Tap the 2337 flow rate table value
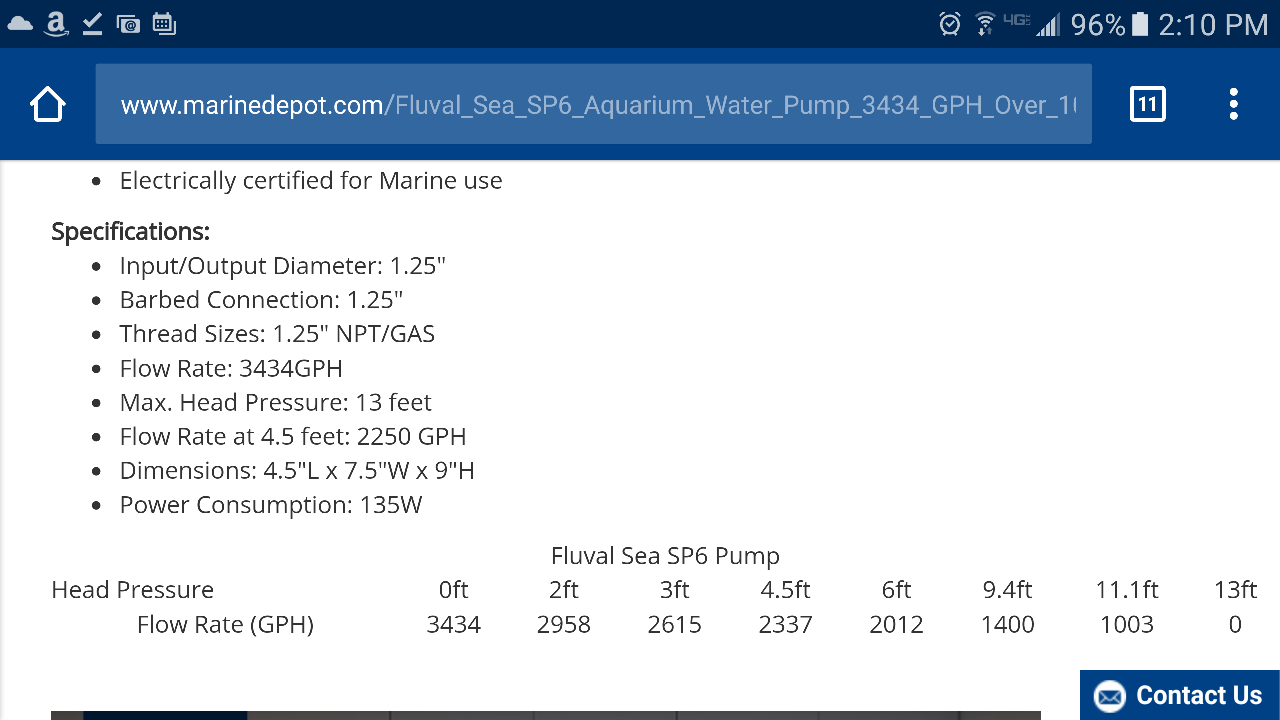This screenshot has height=720, width=1280. coord(785,625)
